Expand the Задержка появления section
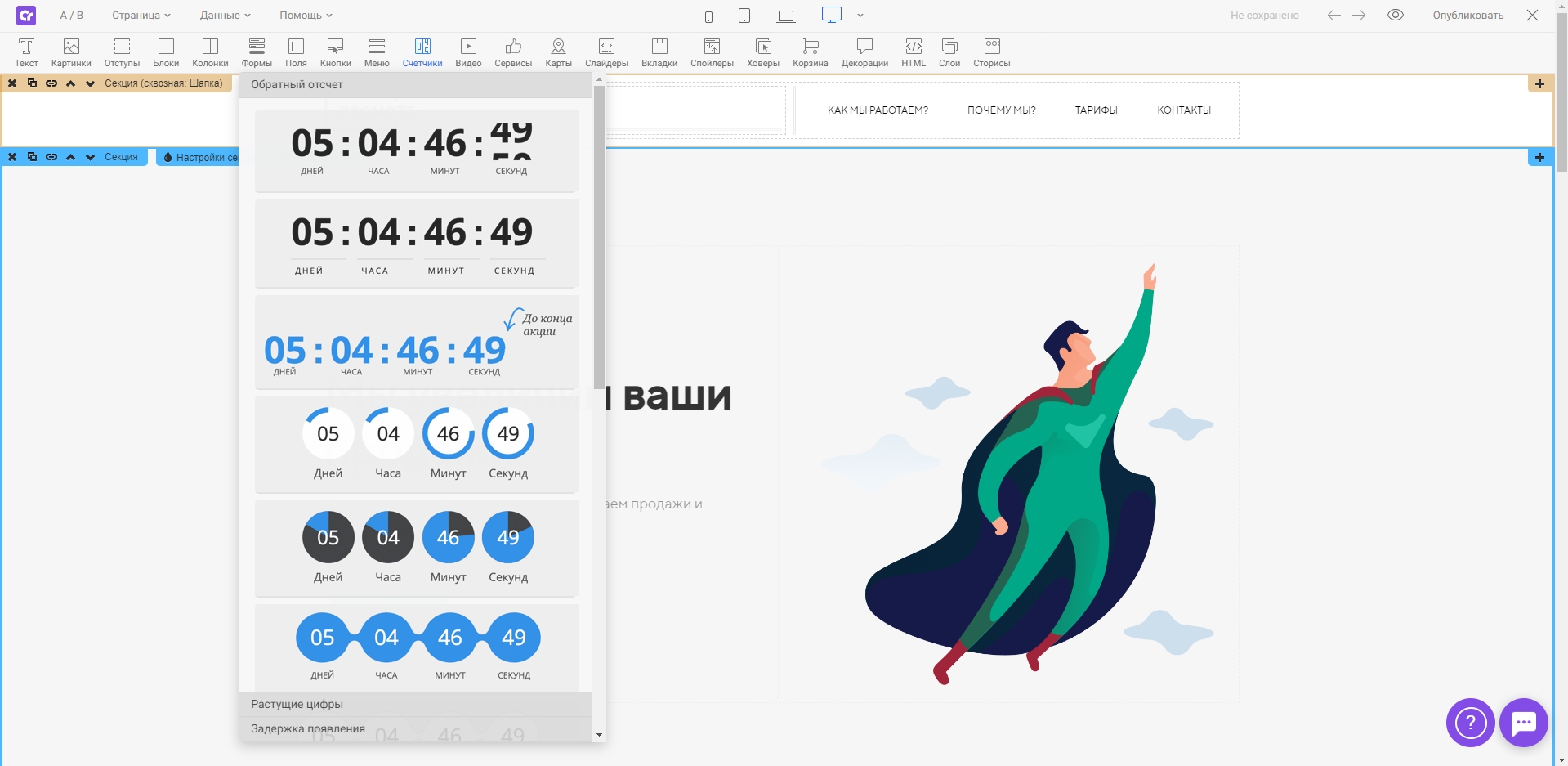The image size is (1568, 766). 415,728
